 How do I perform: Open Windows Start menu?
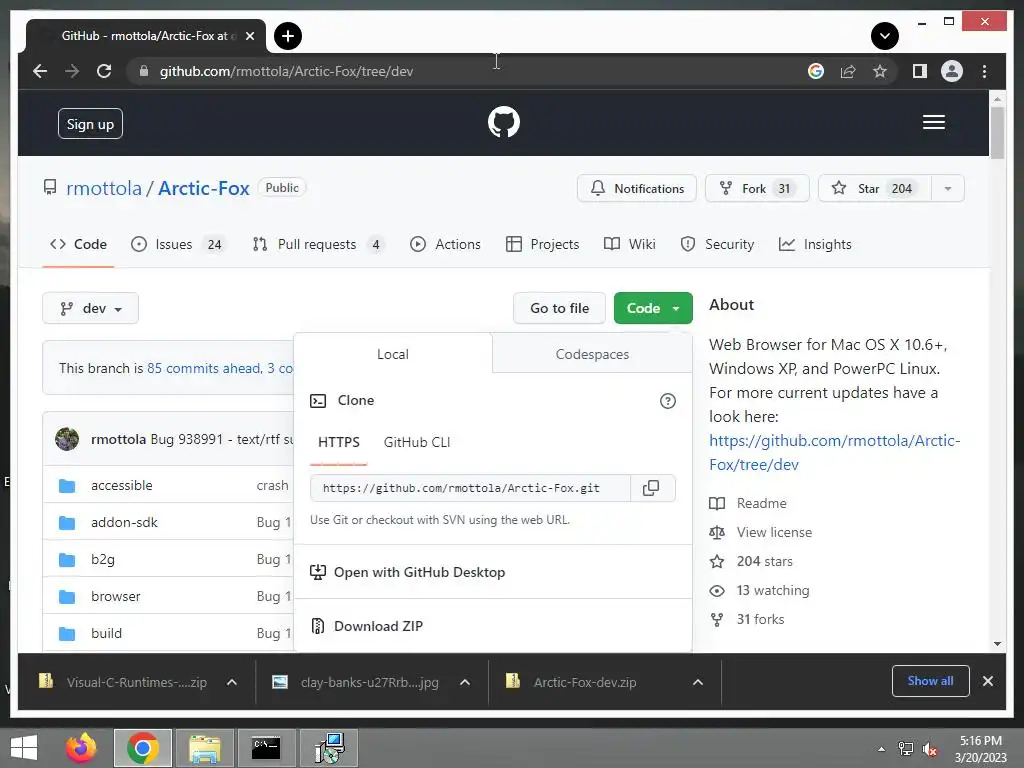coord(24,748)
